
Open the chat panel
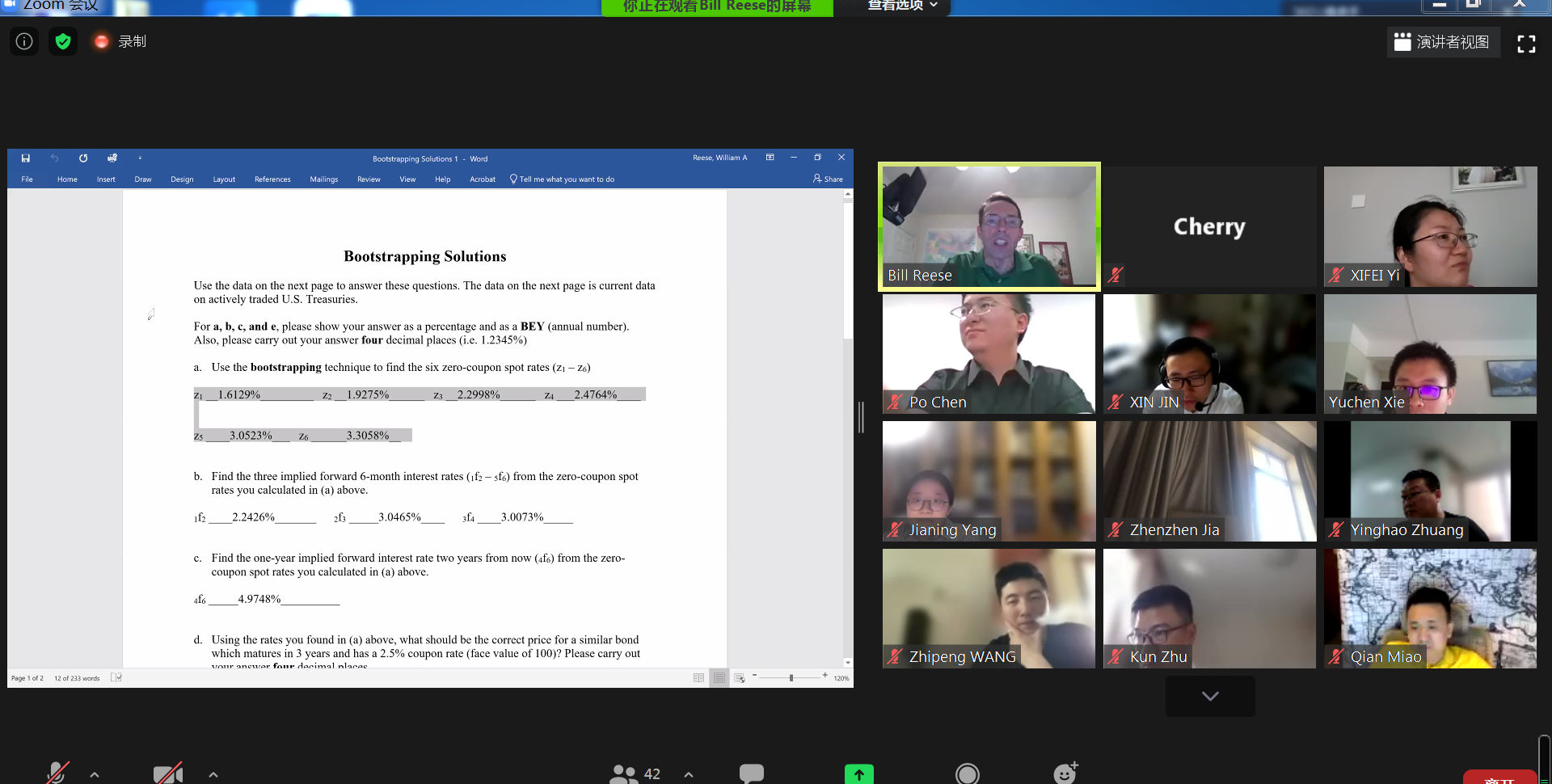pyautogui.click(x=751, y=773)
